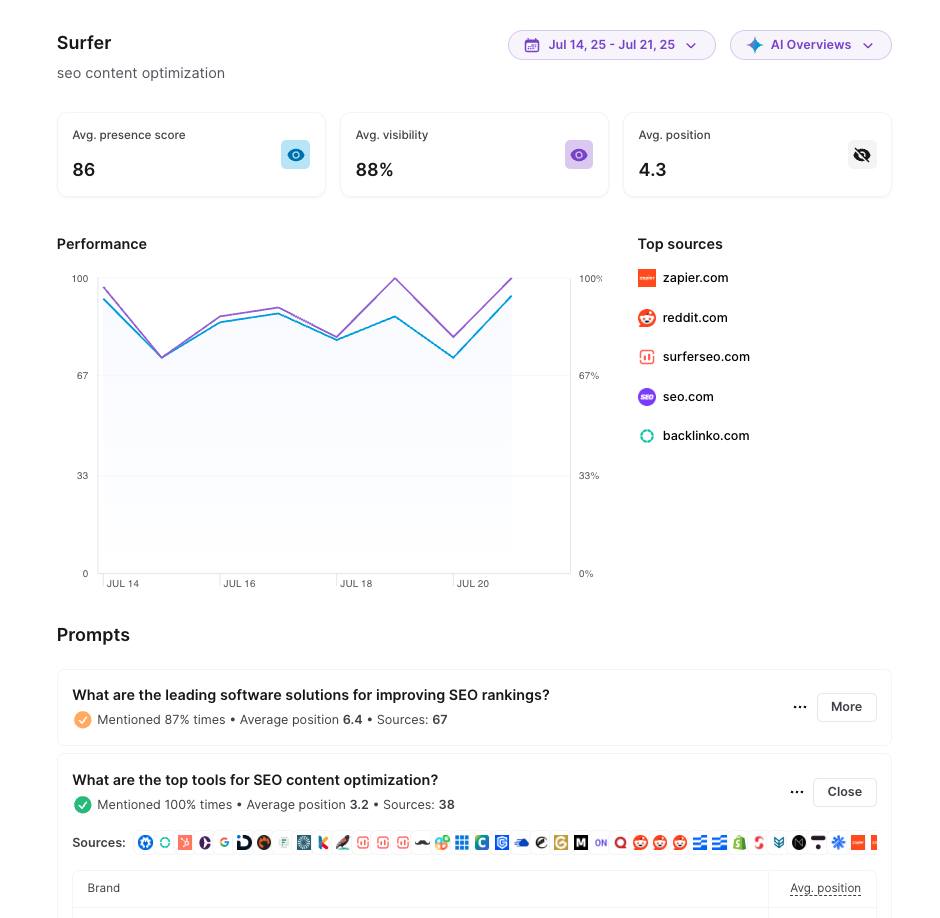The width and height of the screenshot is (940, 918).
Task: Click the calendar icon in the date picker
Action: 532,45
